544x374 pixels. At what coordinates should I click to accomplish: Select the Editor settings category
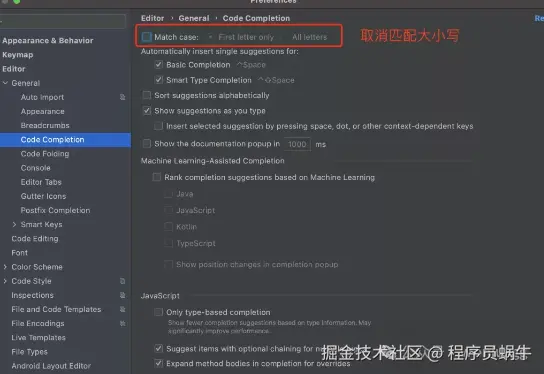(x=14, y=69)
